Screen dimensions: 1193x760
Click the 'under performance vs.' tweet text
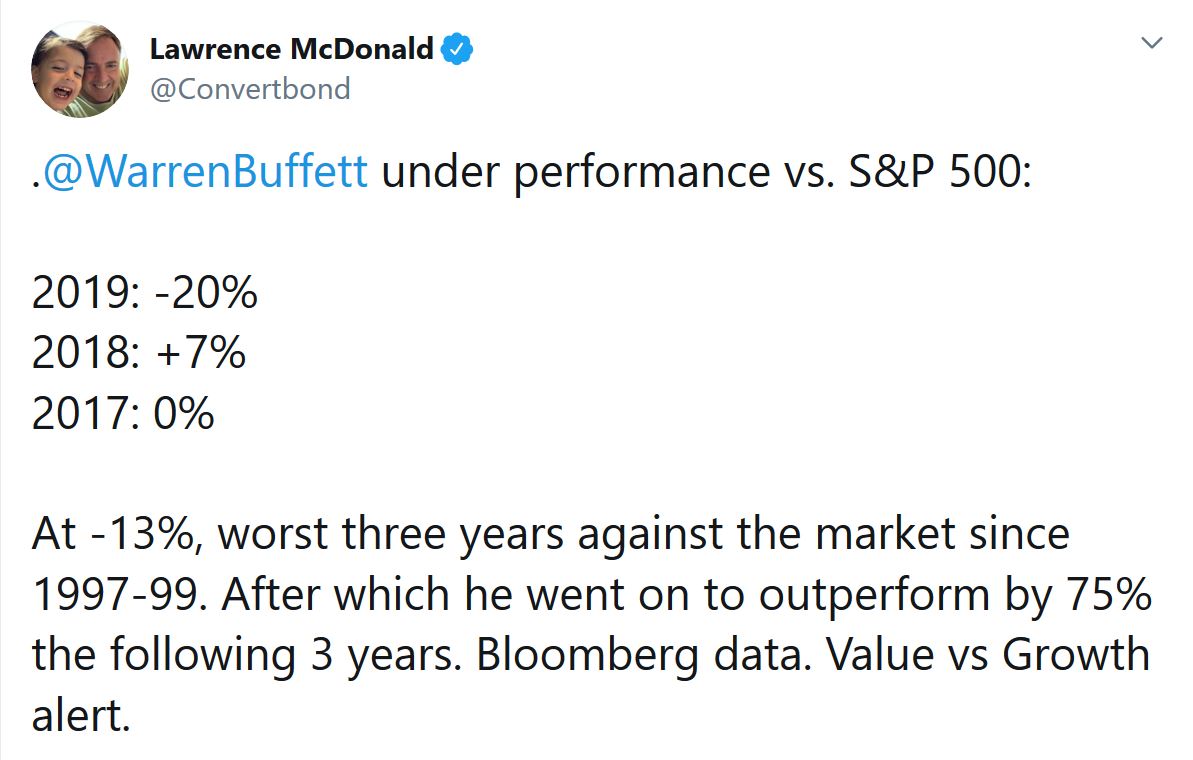pyautogui.click(x=608, y=173)
